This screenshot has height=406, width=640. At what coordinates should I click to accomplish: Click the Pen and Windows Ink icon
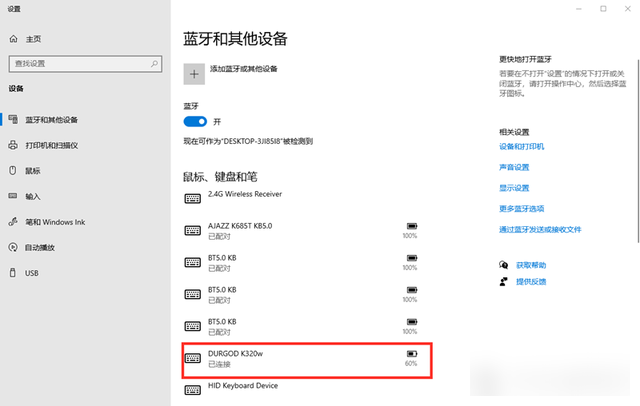coord(13,222)
